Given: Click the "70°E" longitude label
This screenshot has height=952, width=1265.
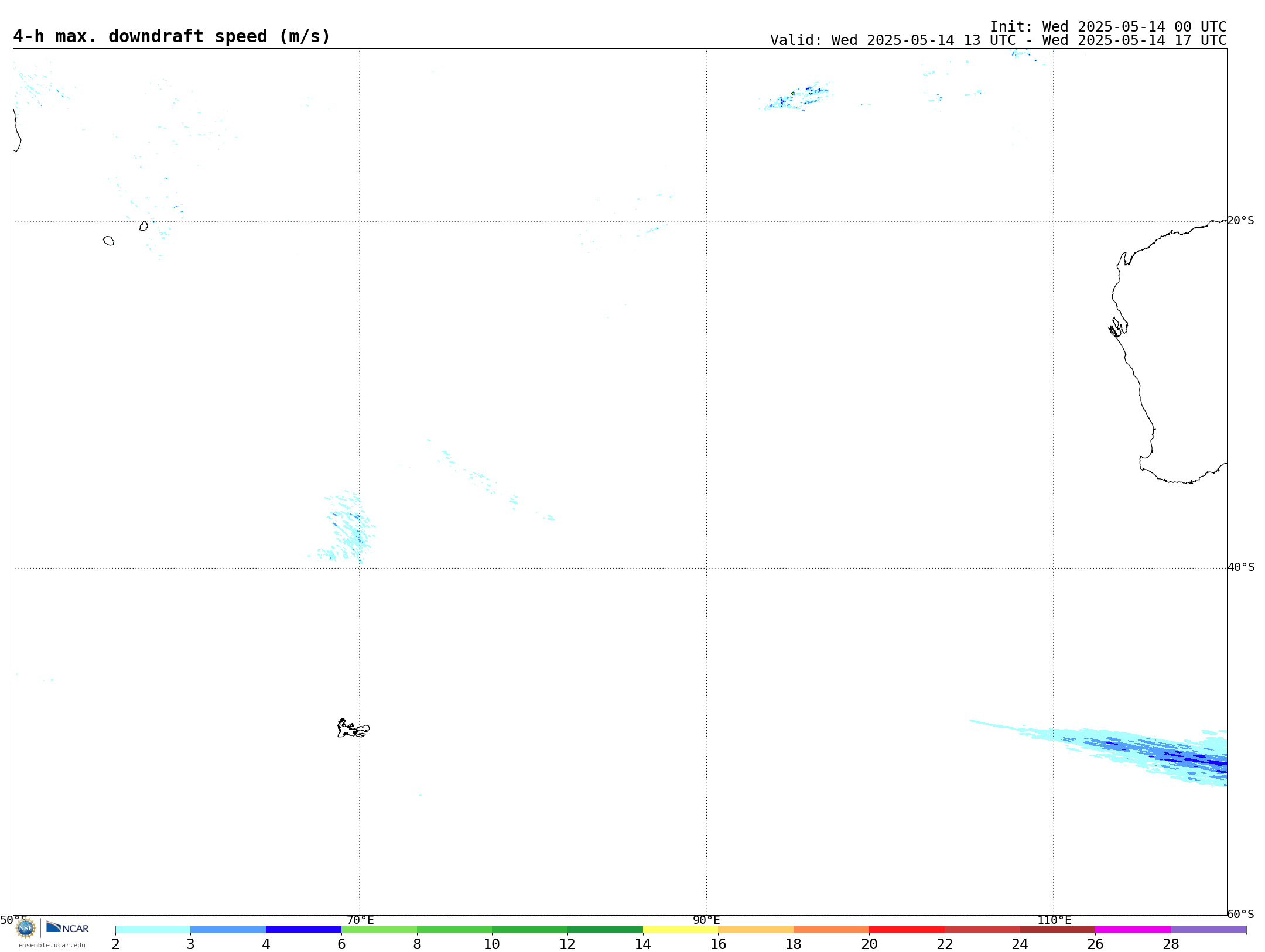Looking at the screenshot, I should coord(360,920).
